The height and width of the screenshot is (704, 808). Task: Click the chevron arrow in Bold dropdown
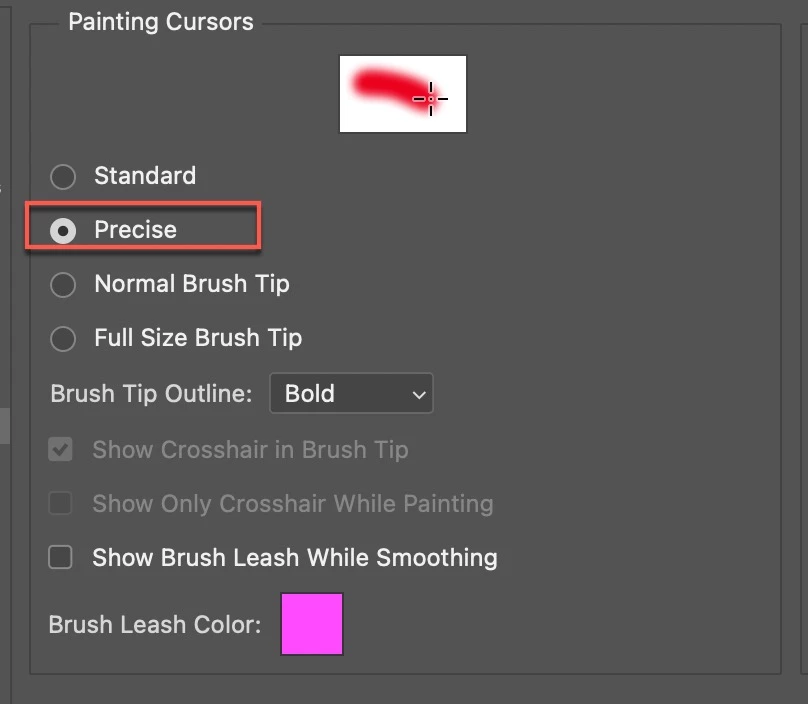point(419,395)
